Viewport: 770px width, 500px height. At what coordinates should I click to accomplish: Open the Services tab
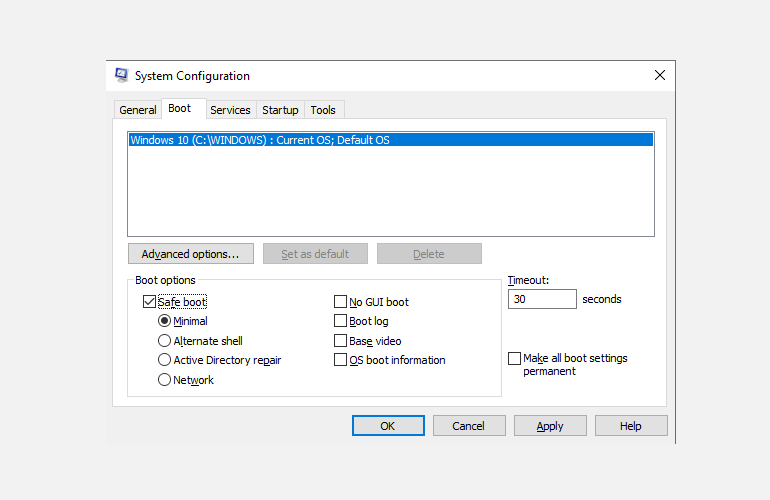[x=230, y=110]
